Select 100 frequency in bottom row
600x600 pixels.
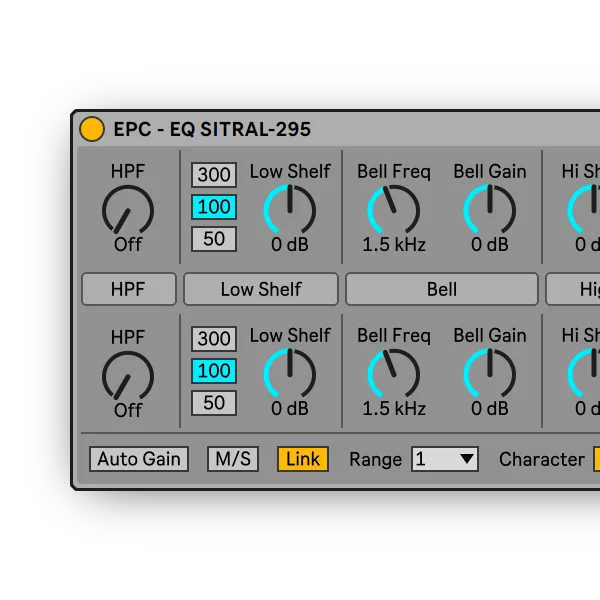[214, 371]
